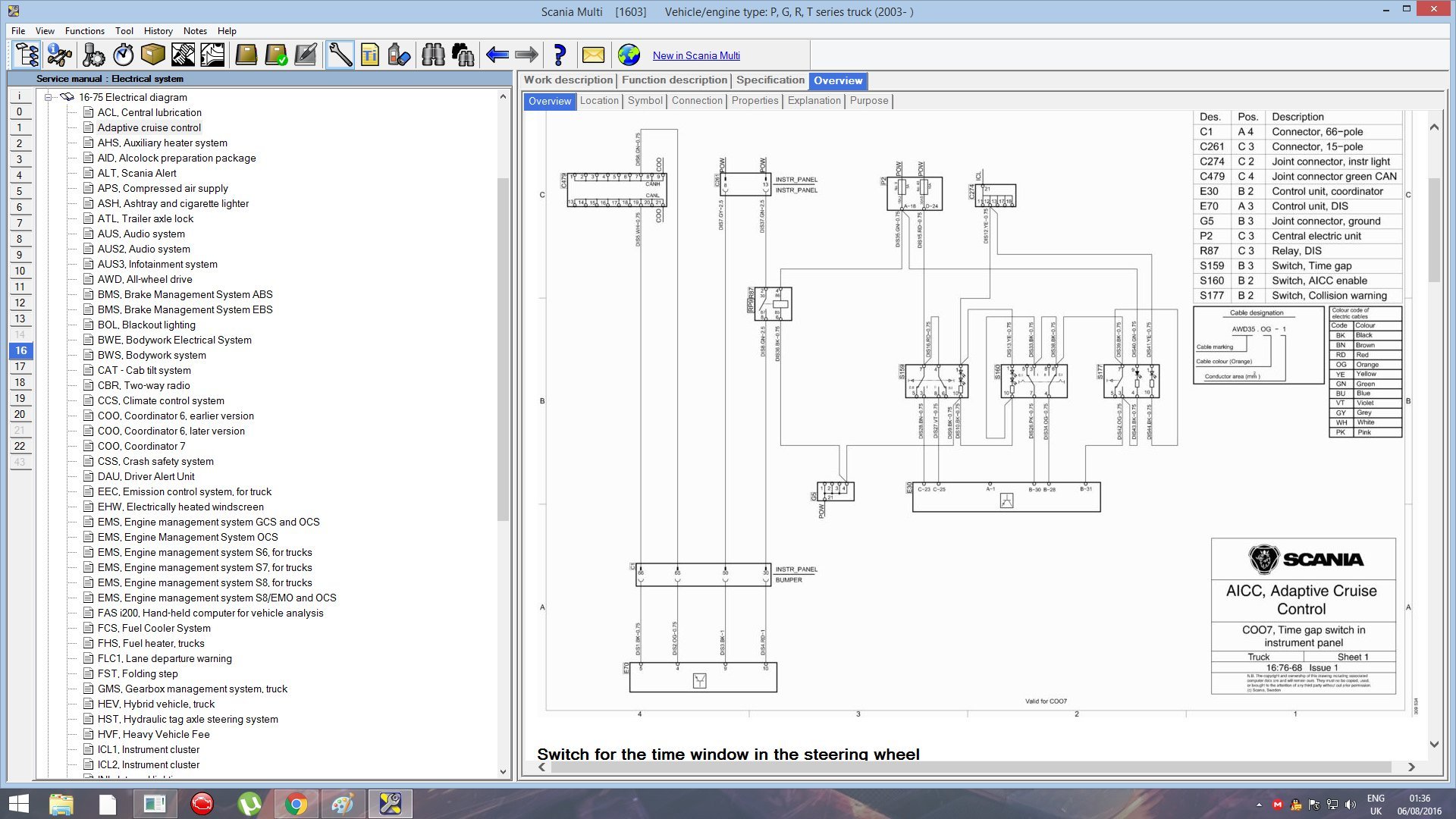Viewport: 1456px width, 819px height.
Task: Open the uTorrent taskbar icon
Action: 249,804
